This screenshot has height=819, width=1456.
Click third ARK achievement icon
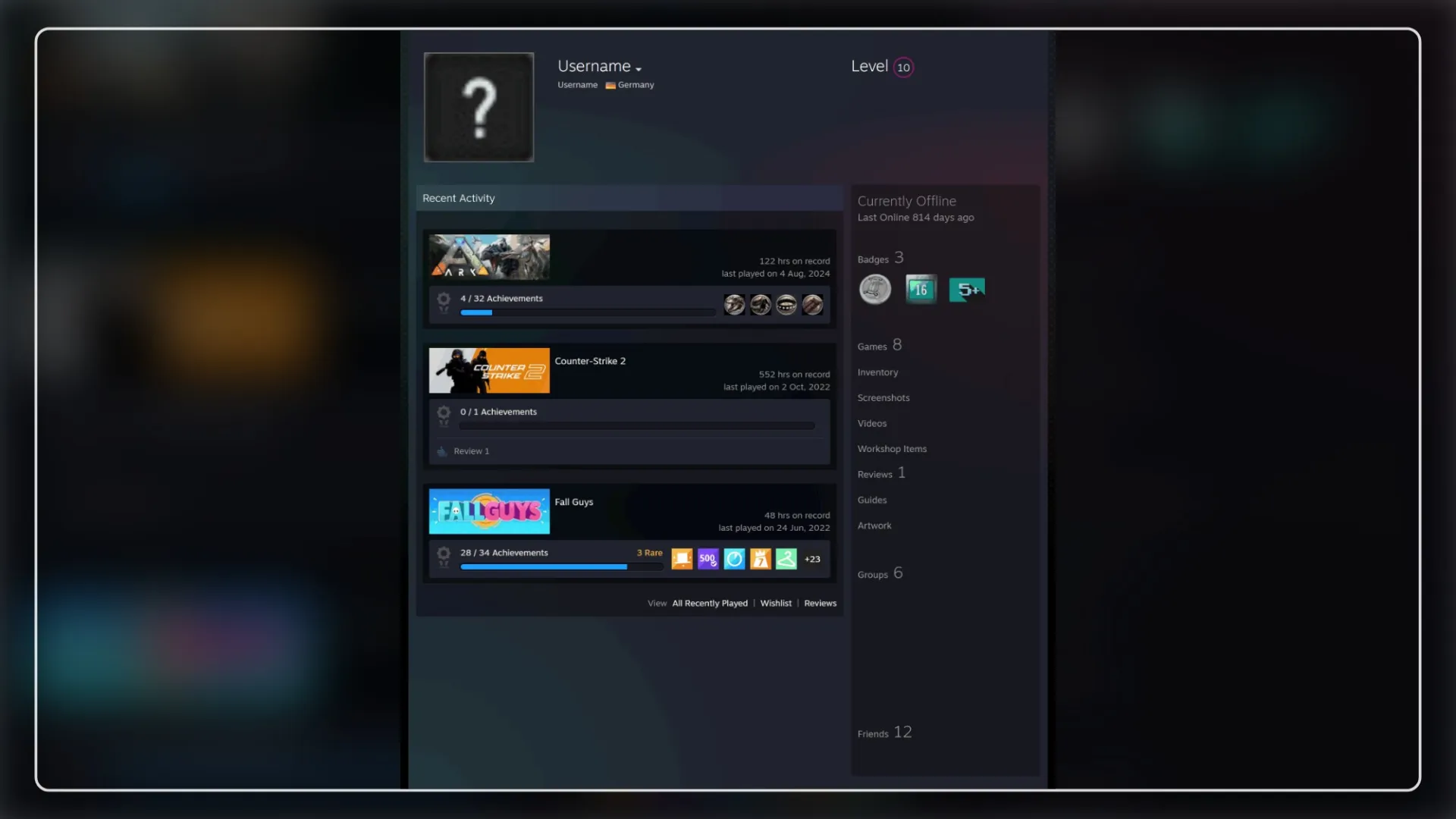pos(786,305)
